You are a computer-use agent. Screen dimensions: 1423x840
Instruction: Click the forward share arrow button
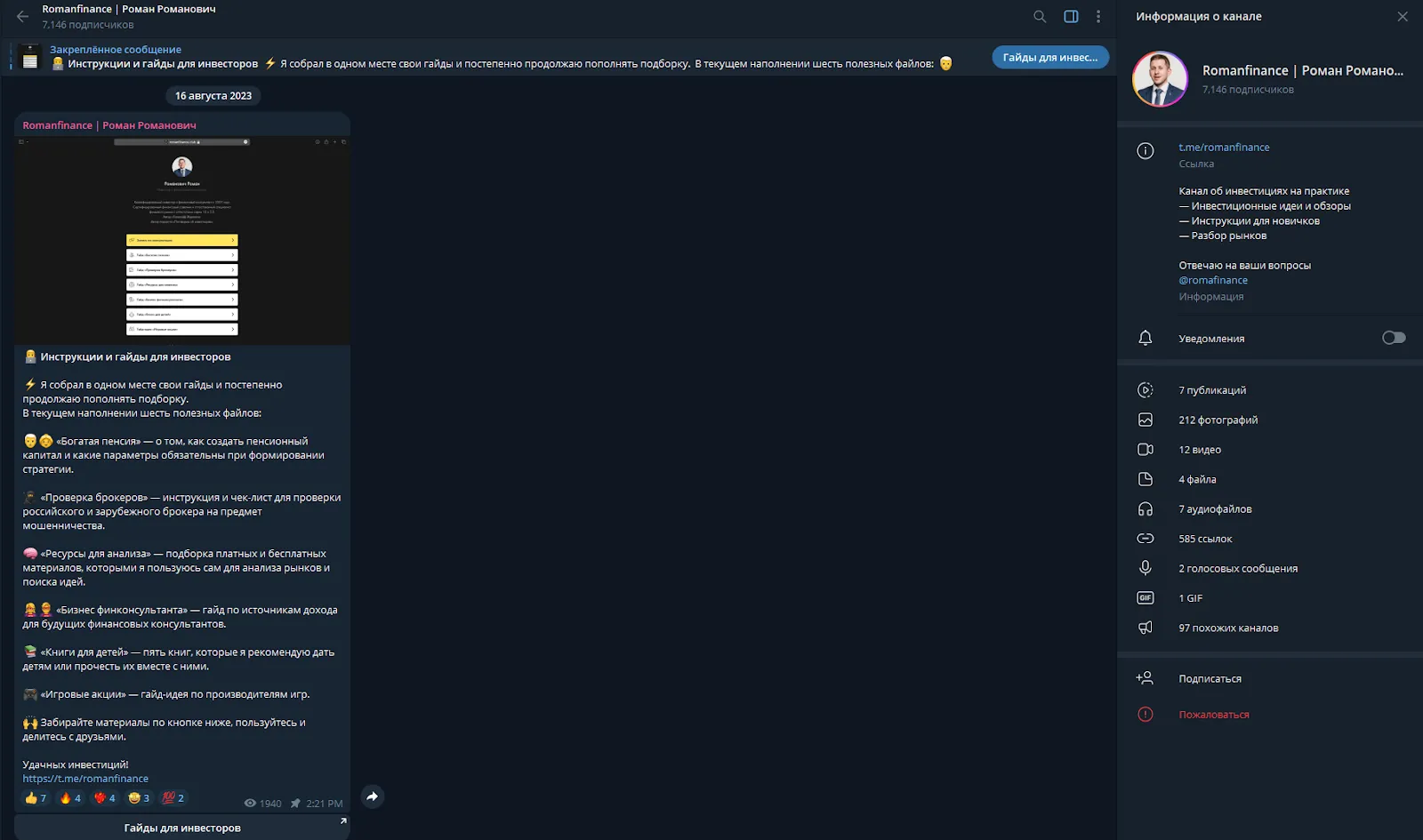pos(373,796)
